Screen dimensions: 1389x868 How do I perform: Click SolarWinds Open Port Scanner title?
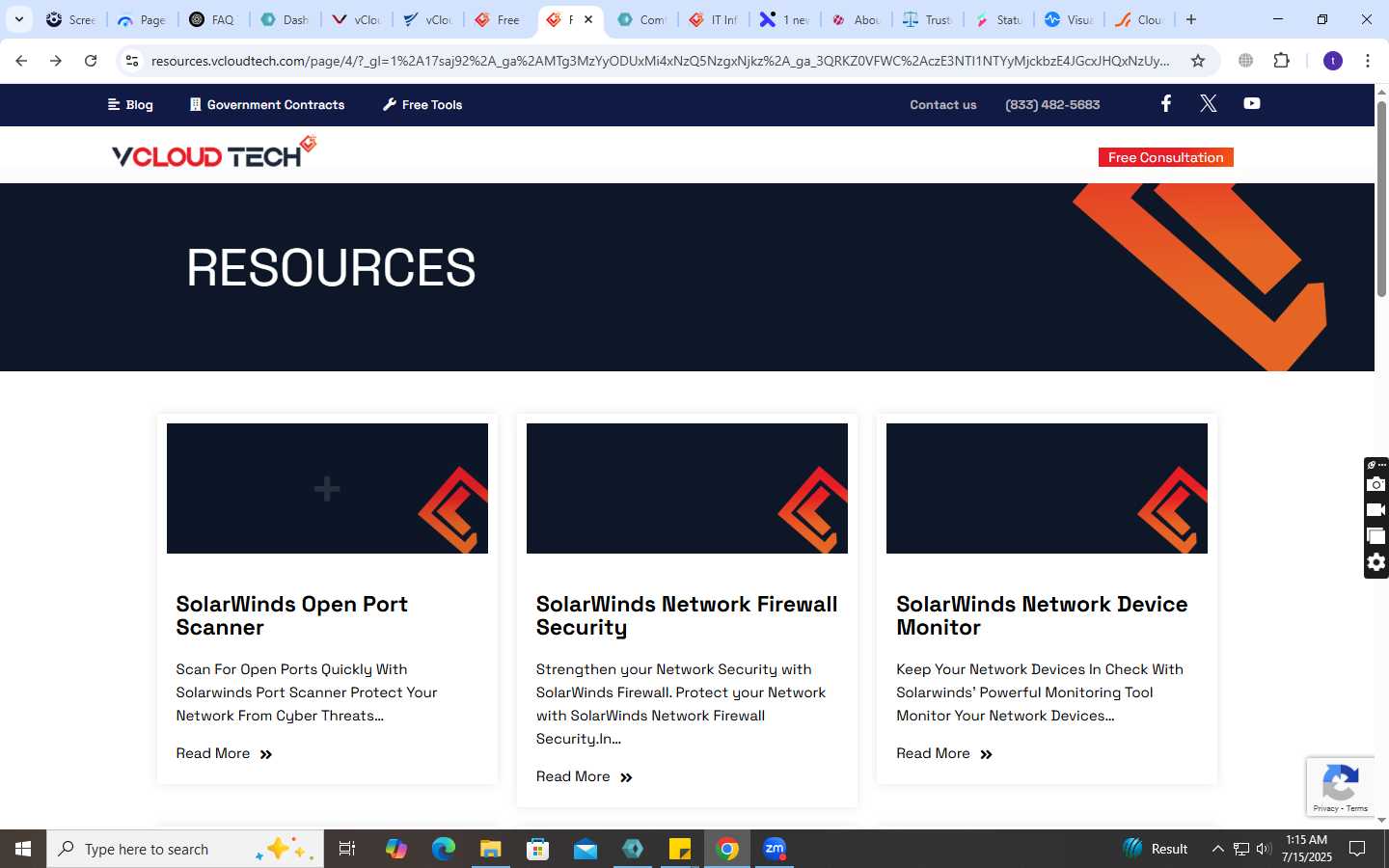291,615
